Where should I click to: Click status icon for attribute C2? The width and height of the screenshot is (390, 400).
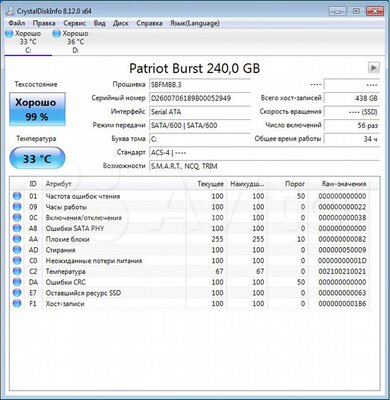pos(17,271)
